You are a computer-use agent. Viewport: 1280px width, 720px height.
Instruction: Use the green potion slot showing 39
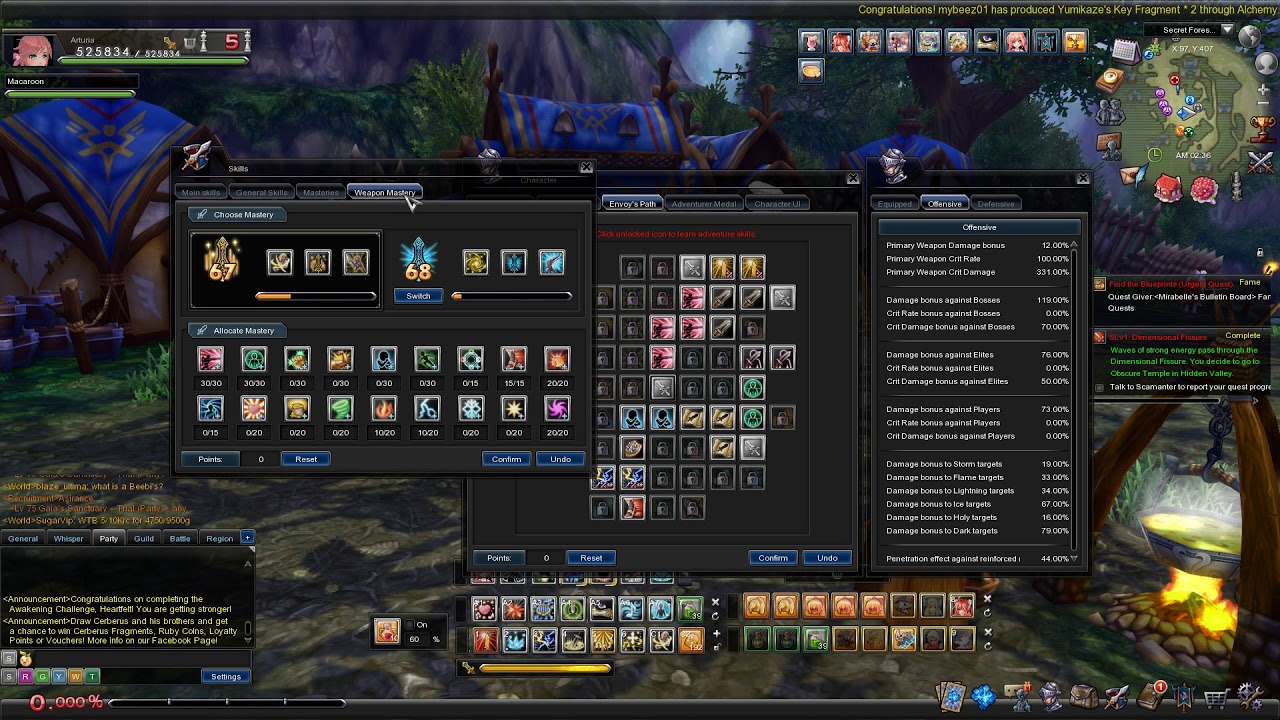click(x=690, y=609)
